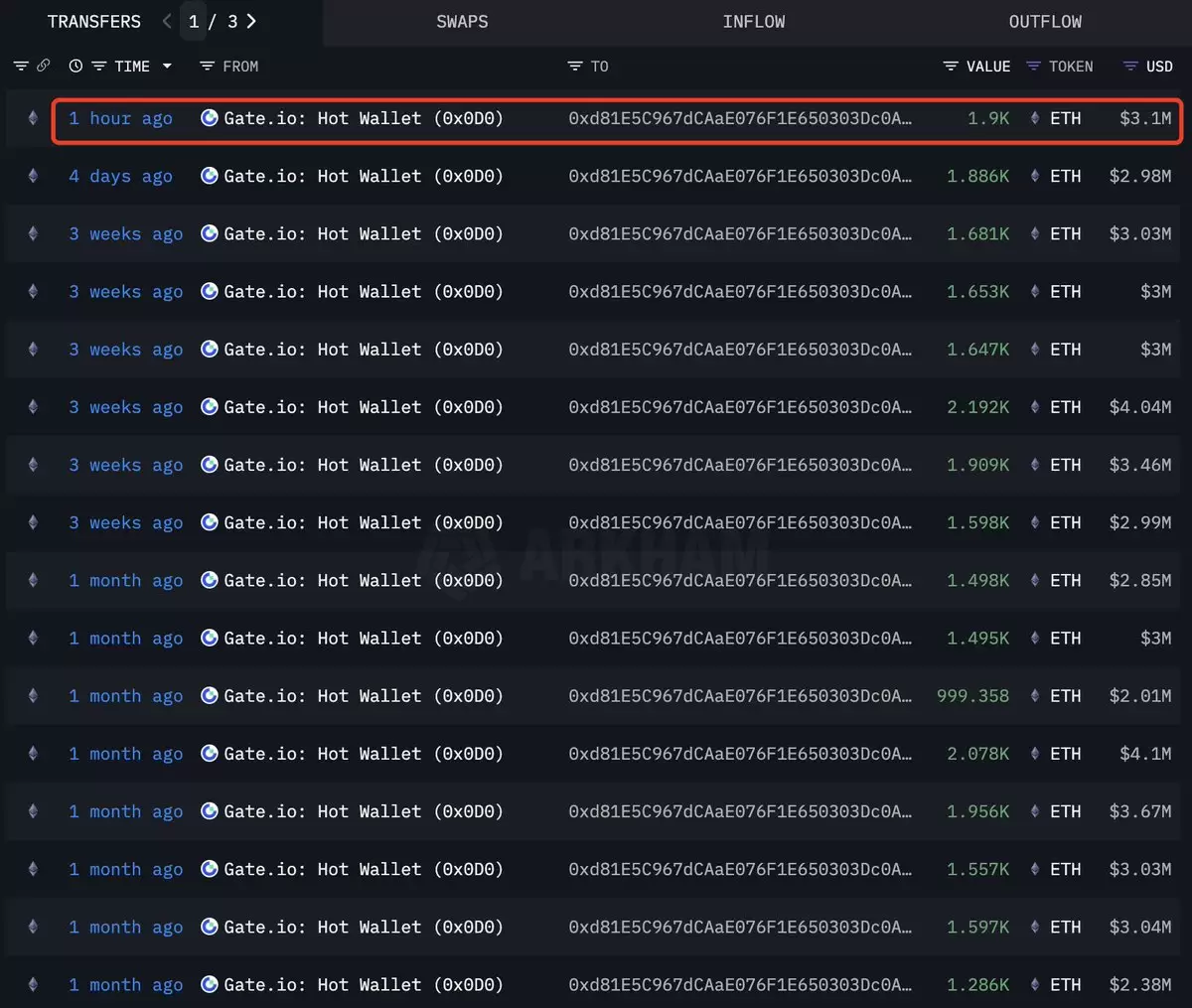Click the TOKEN column header label
Image resolution: width=1192 pixels, height=1008 pixels.
1071,66
